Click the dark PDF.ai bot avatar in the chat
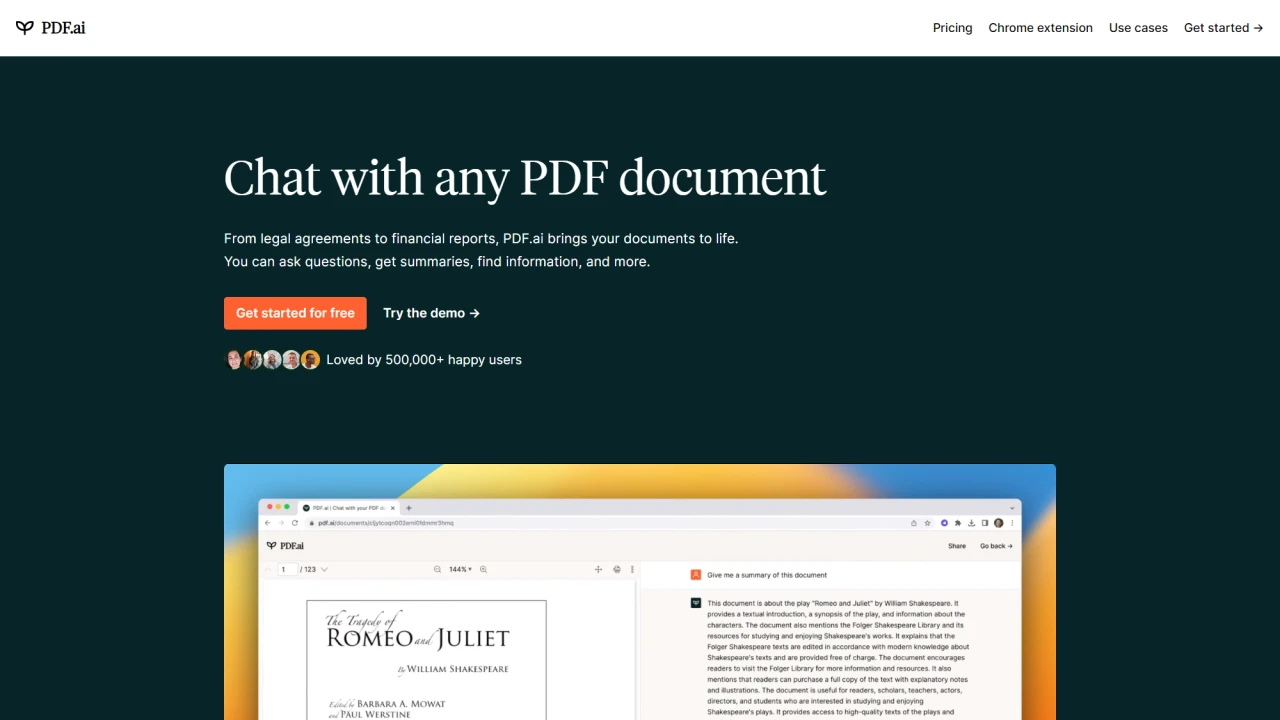 point(696,603)
